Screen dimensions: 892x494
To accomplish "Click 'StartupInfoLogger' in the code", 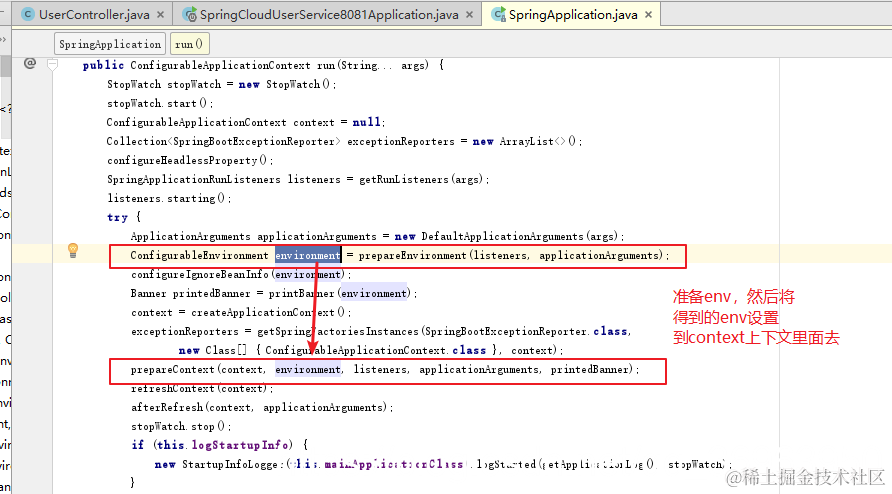I will click(230, 464).
